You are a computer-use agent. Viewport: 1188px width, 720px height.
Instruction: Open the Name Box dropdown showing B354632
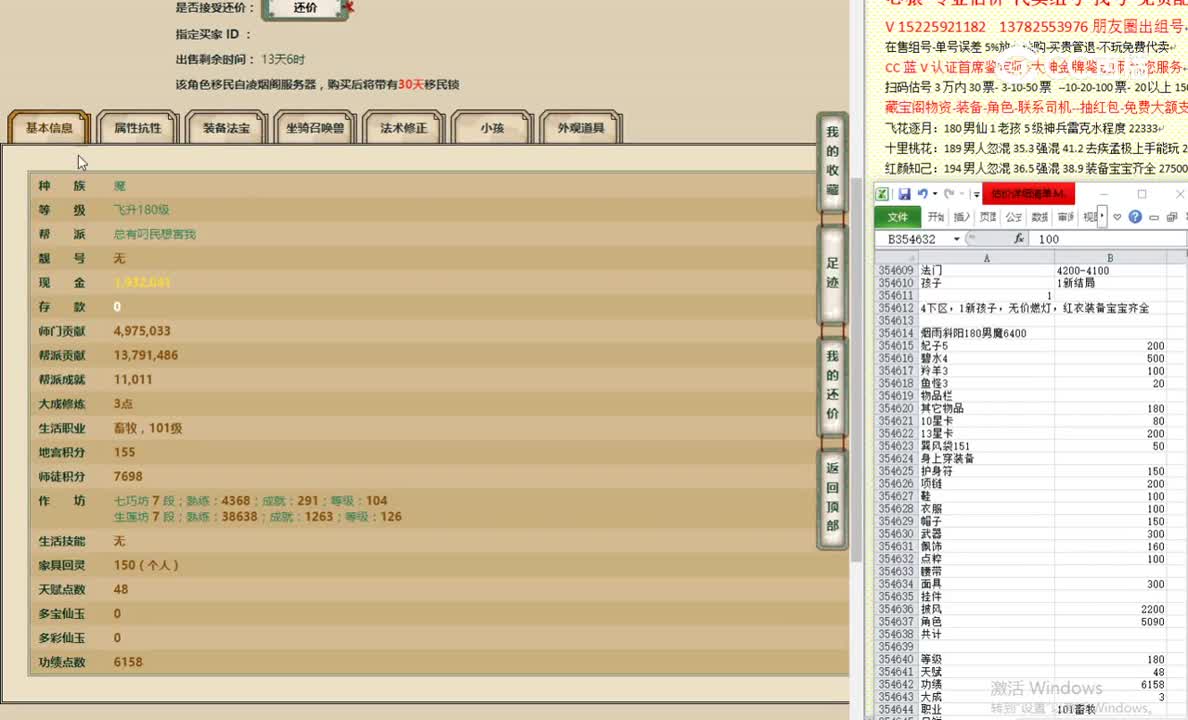coord(955,239)
